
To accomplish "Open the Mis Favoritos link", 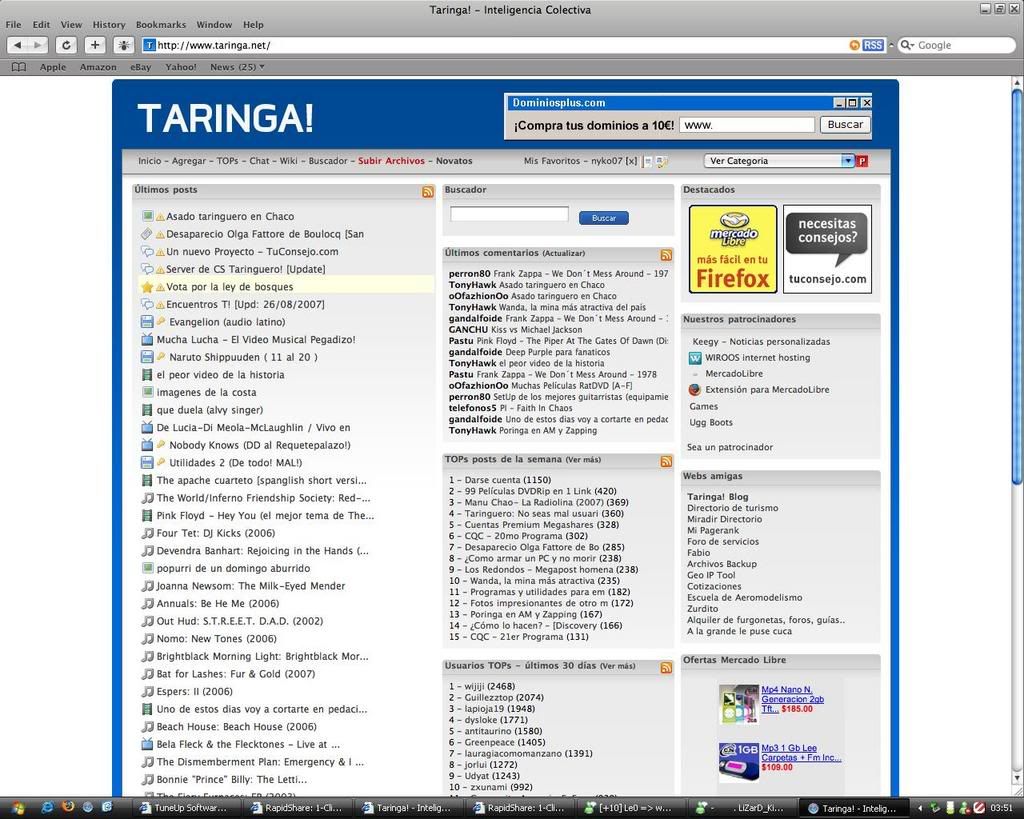I will click(x=552, y=161).
